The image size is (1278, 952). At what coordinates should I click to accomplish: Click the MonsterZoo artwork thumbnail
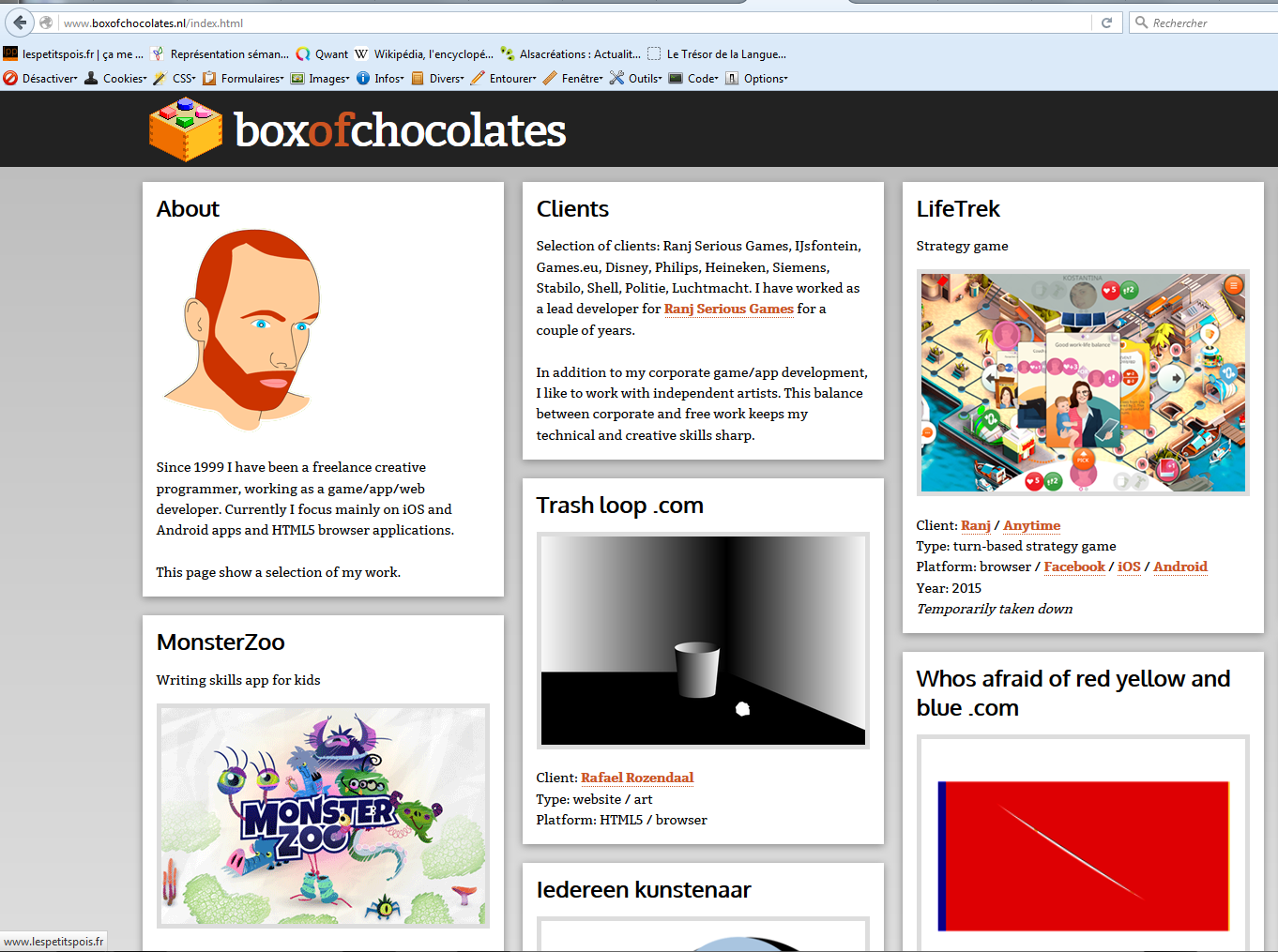tap(323, 816)
